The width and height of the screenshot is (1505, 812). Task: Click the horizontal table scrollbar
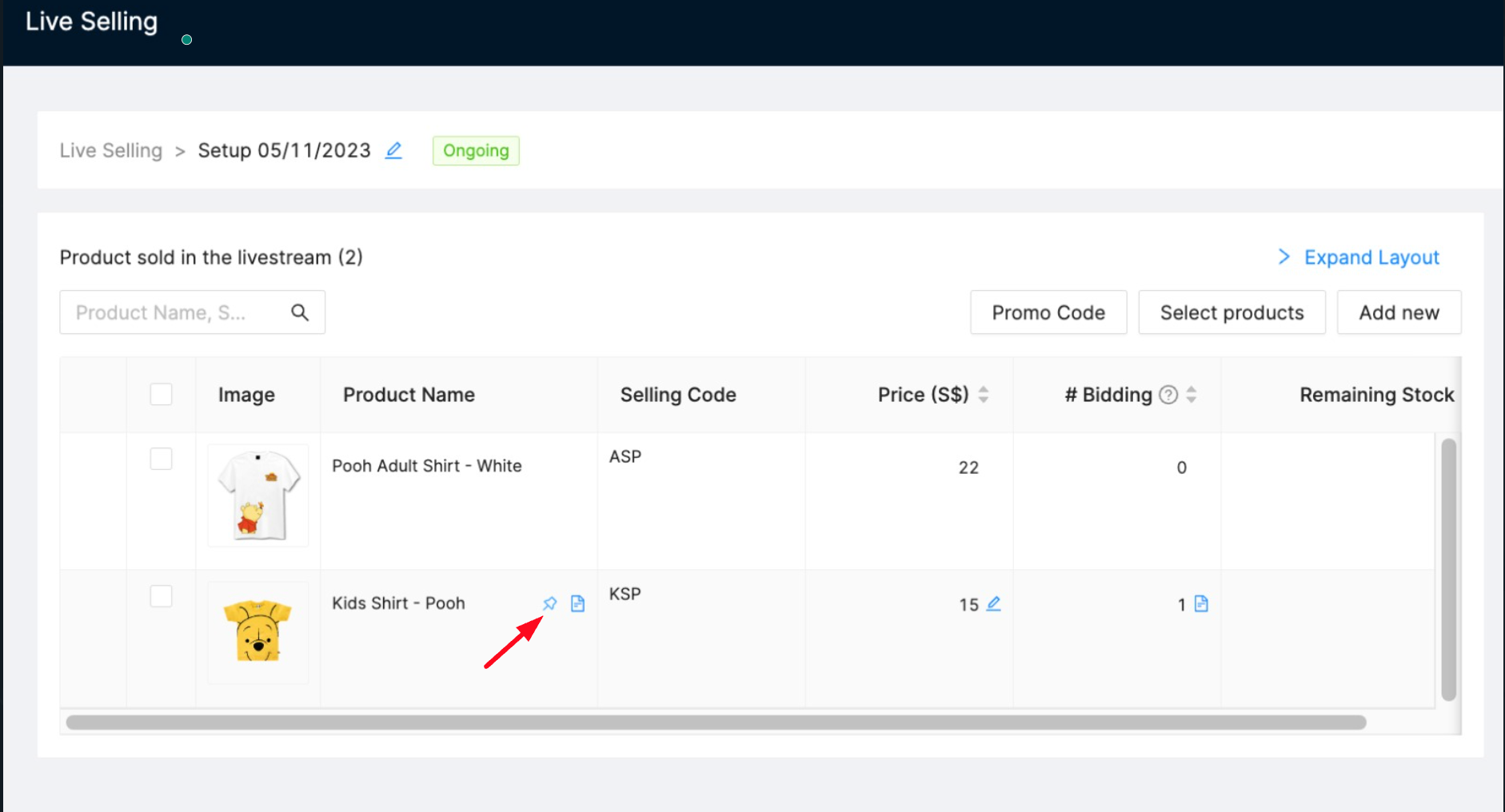click(716, 722)
